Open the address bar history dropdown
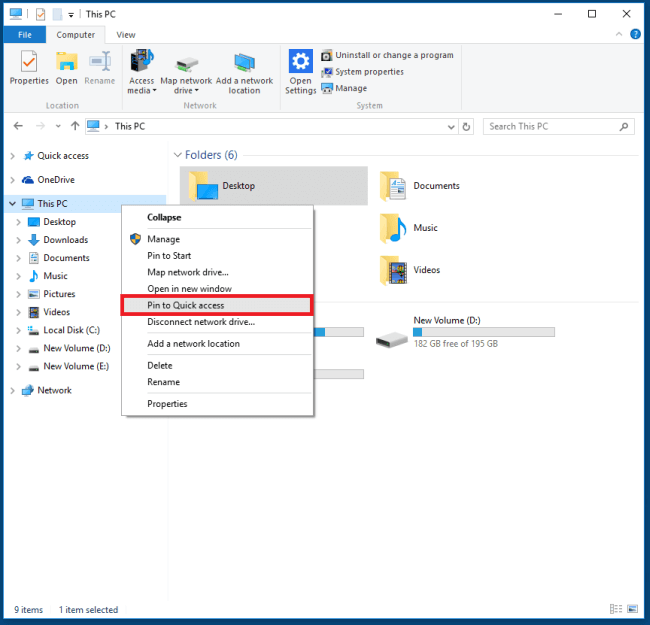The width and height of the screenshot is (650, 625). [x=451, y=127]
